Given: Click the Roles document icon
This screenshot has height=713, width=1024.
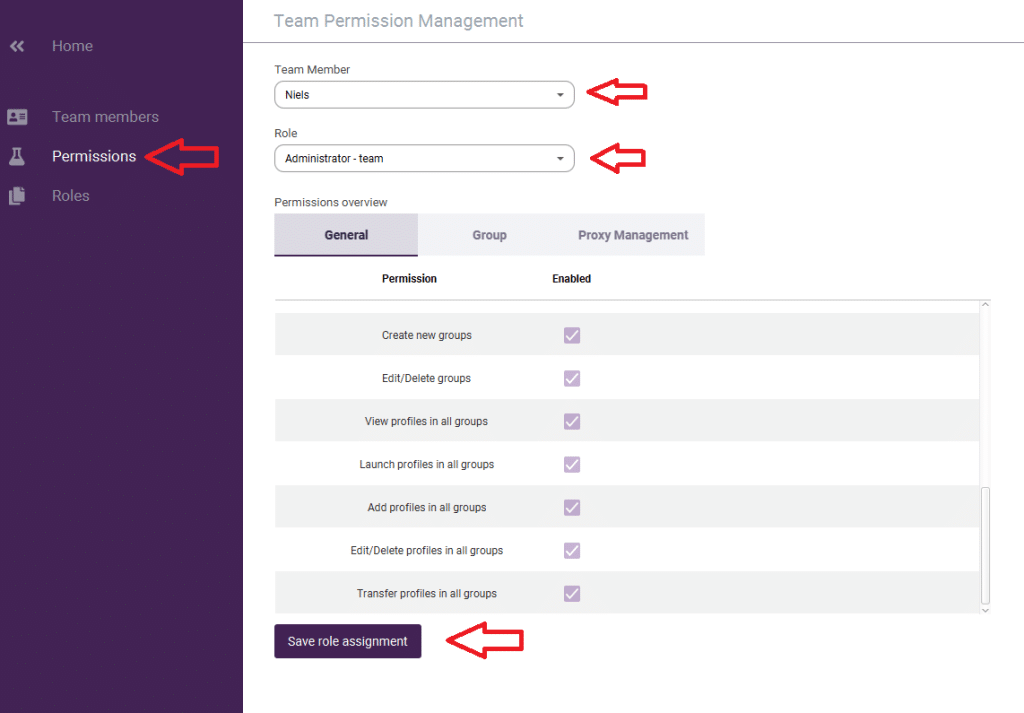Looking at the screenshot, I should click(17, 195).
